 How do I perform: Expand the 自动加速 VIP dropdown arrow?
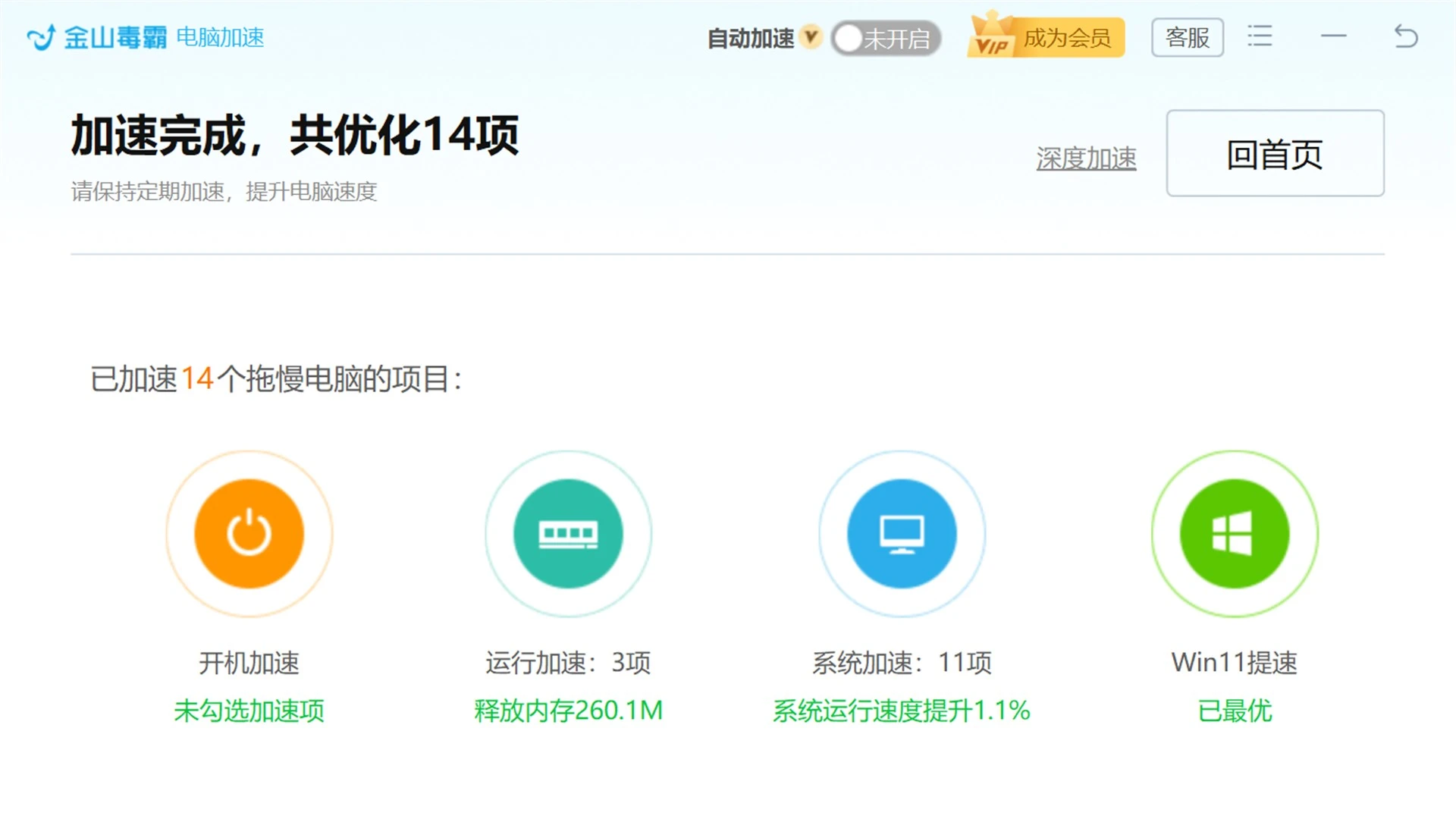[811, 36]
